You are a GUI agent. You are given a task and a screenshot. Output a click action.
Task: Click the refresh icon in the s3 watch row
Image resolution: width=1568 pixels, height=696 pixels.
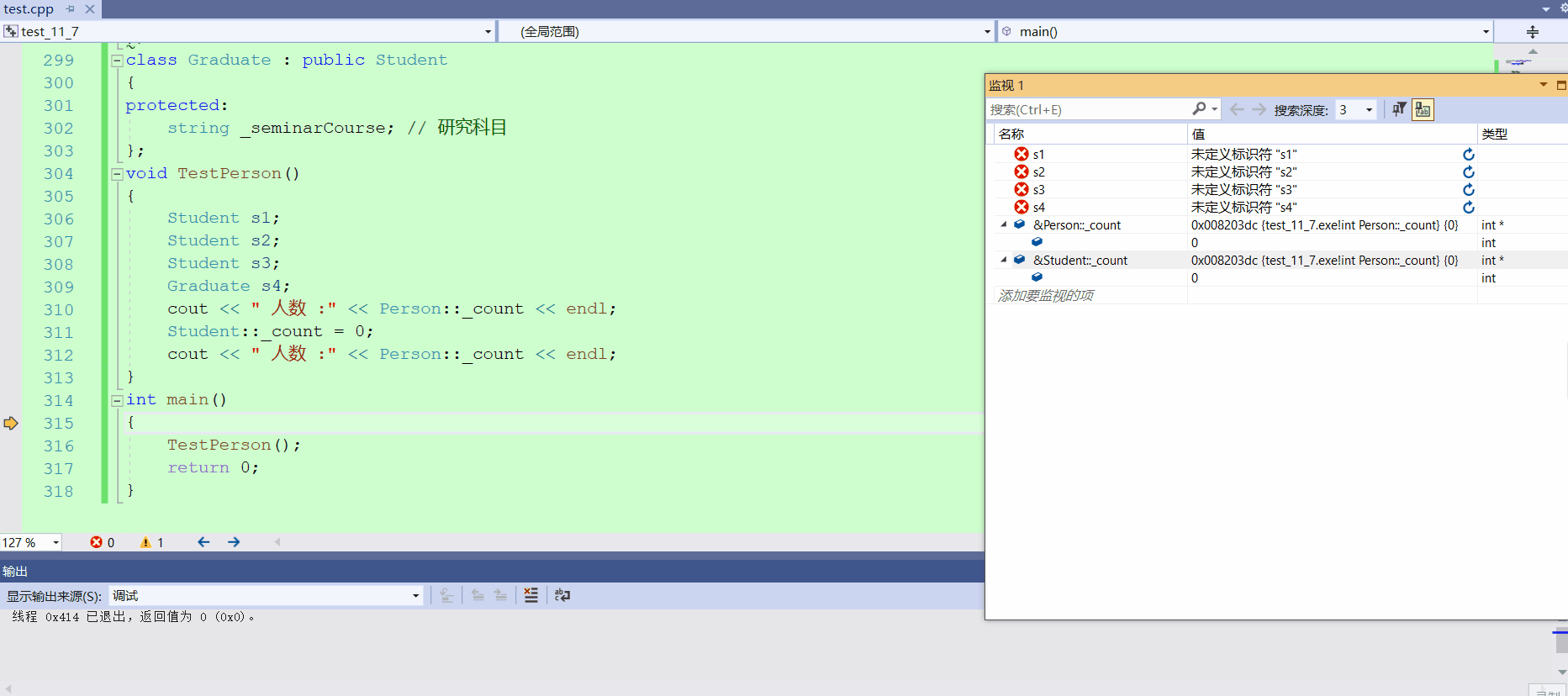(1469, 190)
